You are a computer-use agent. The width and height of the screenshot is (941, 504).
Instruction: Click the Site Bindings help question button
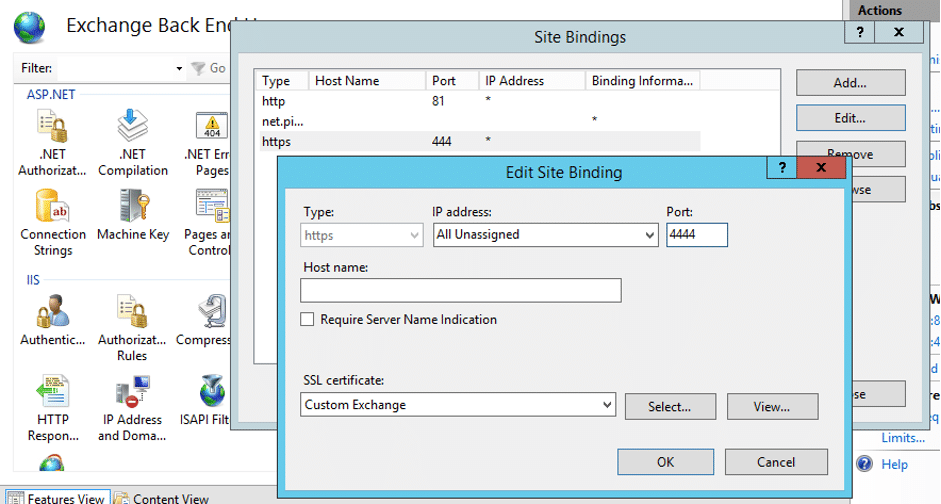(x=859, y=32)
